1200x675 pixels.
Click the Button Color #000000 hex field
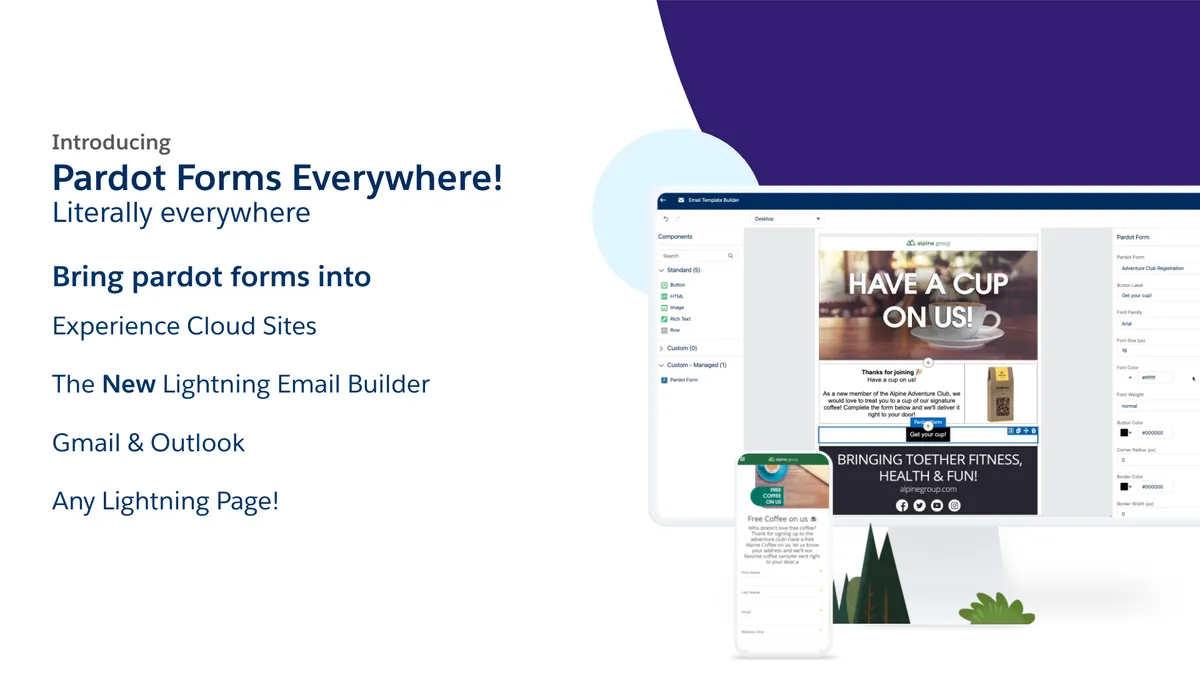tap(1156, 433)
